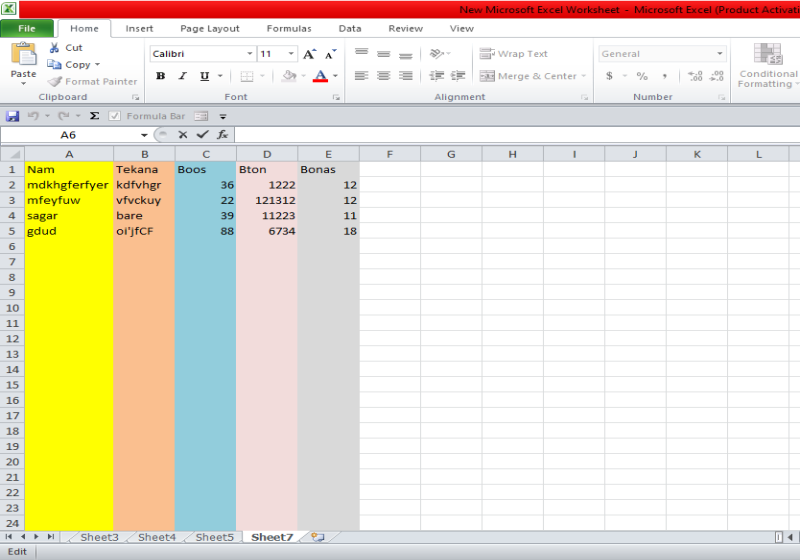Click the Percent Style icon
The image size is (800, 560).
point(642,76)
